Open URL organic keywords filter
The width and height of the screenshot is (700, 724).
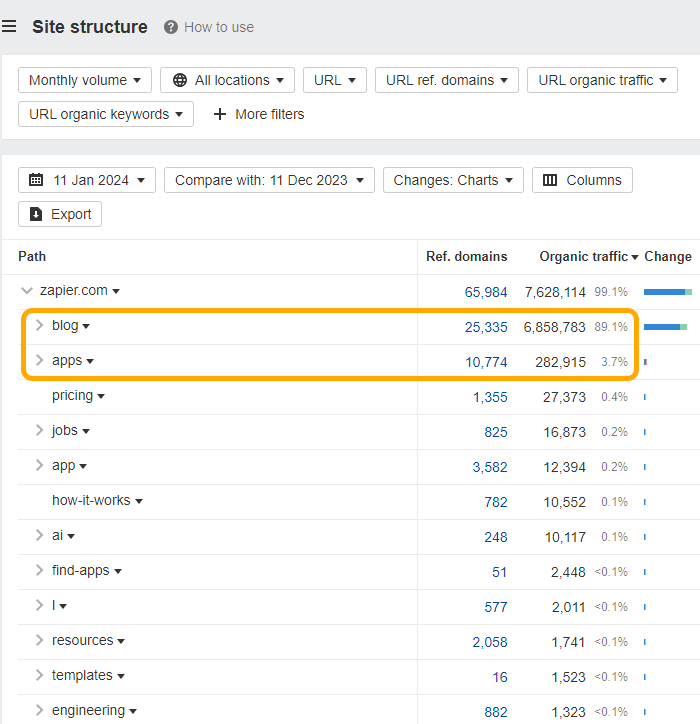(106, 114)
